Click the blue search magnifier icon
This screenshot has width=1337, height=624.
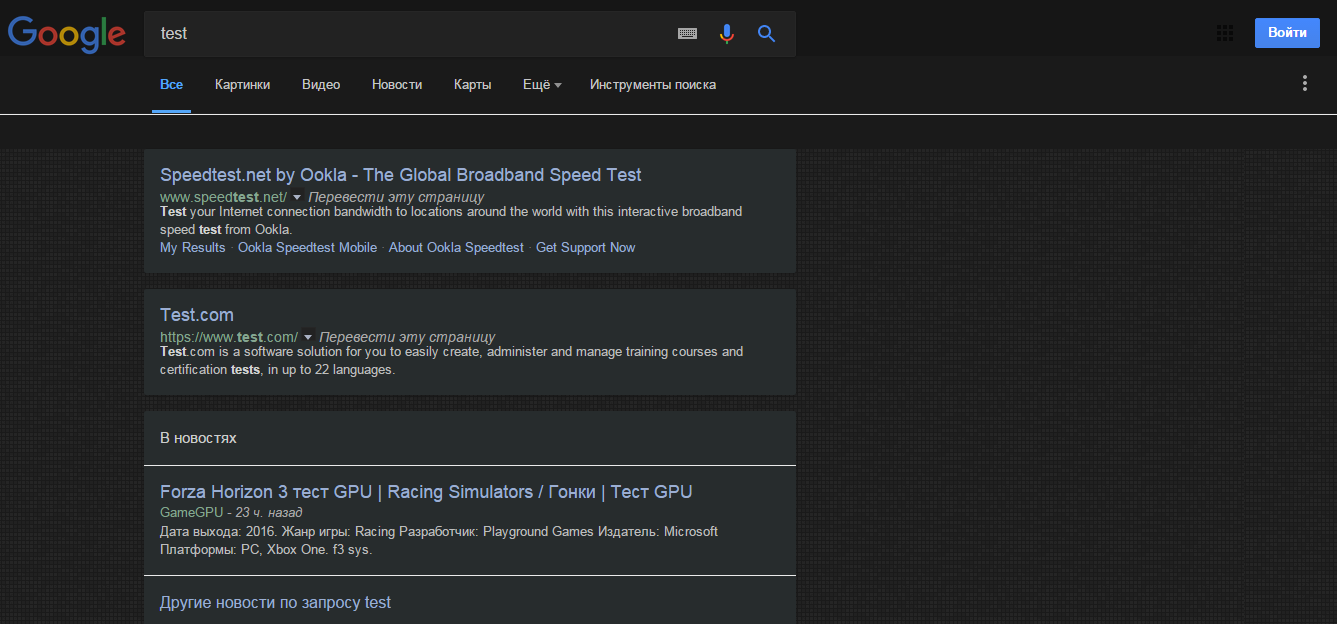[x=767, y=33]
